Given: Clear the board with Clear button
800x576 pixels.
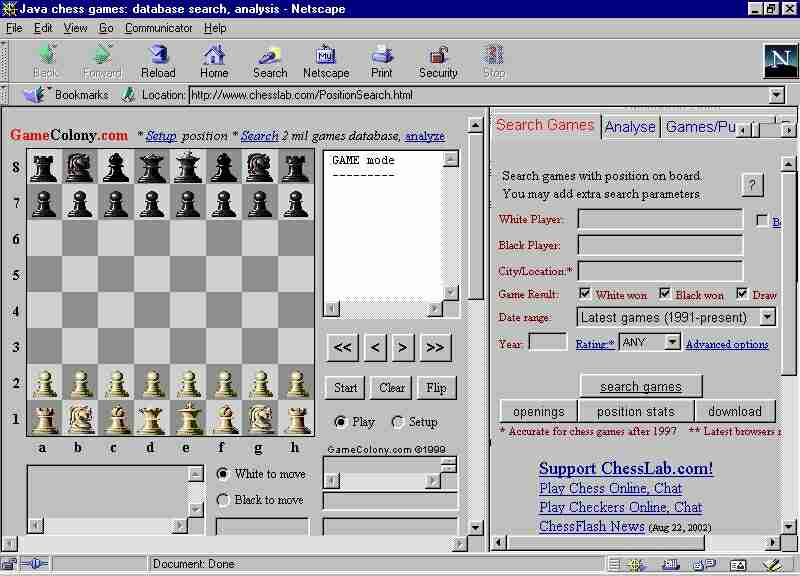Looking at the screenshot, I should (392, 388).
